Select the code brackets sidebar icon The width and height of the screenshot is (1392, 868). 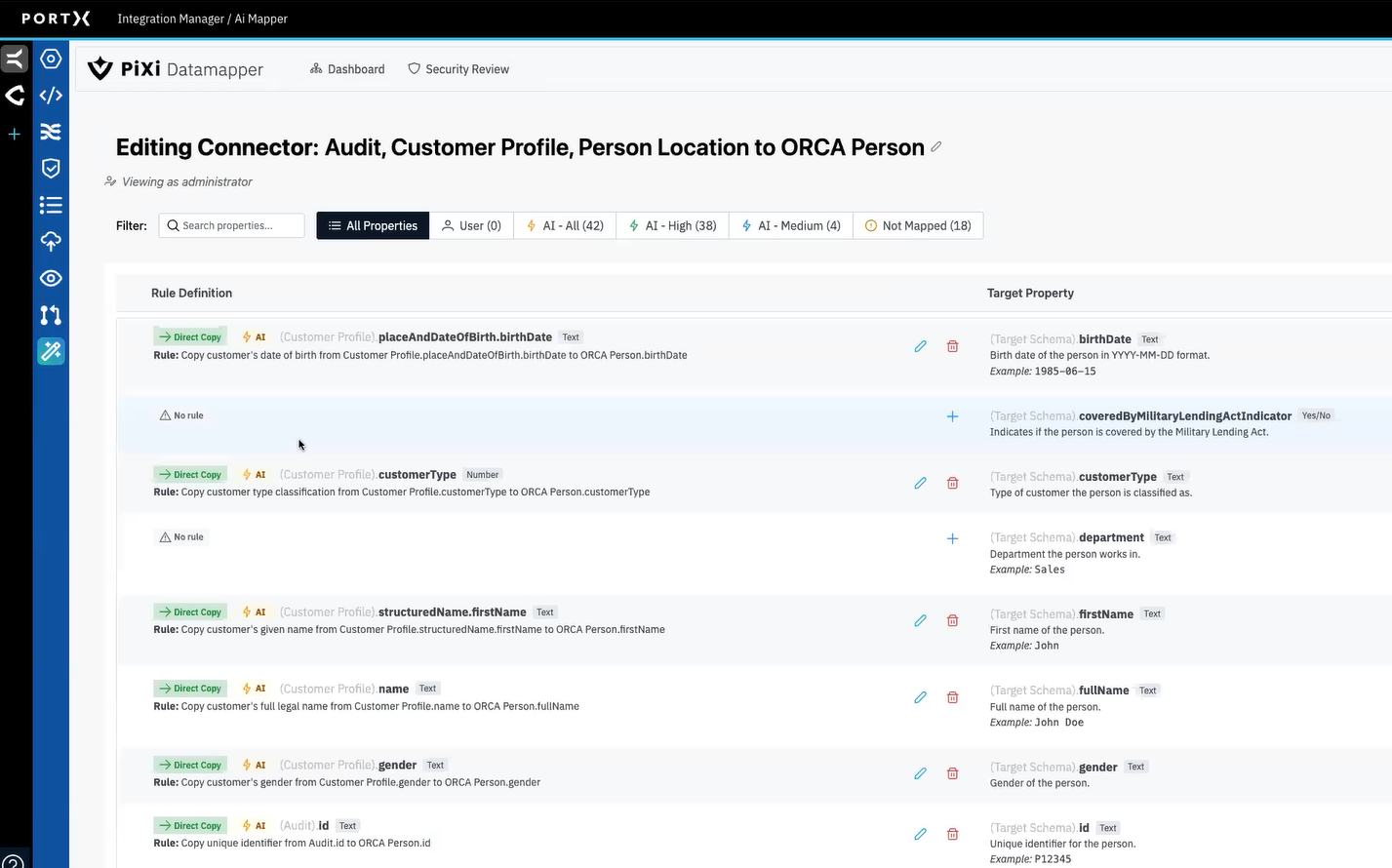[x=51, y=96]
